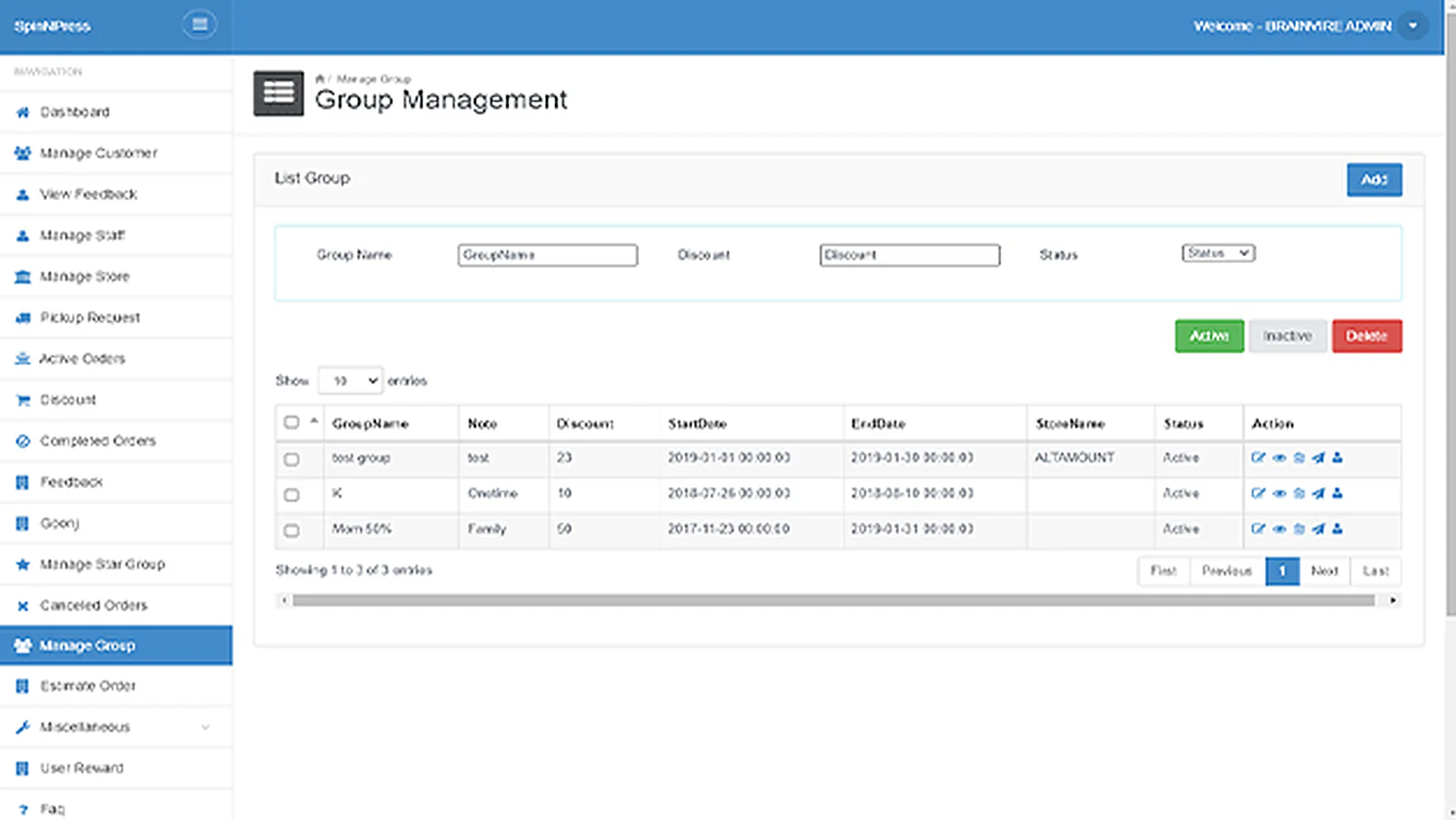This screenshot has width=1456, height=820.
Task: Open the Welcome admin user dropdown
Action: pyautogui.click(x=1412, y=25)
